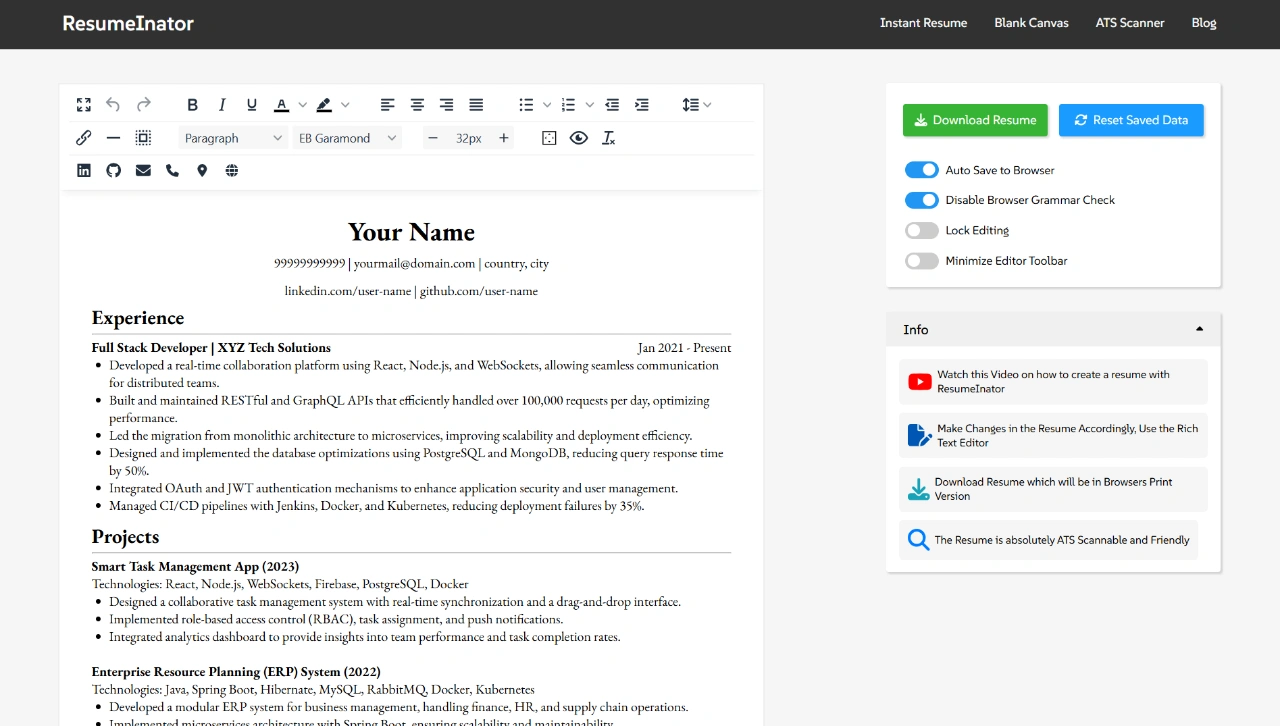Insert GitHub icon into resume
Viewport: 1280px width, 726px height.
pos(113,171)
